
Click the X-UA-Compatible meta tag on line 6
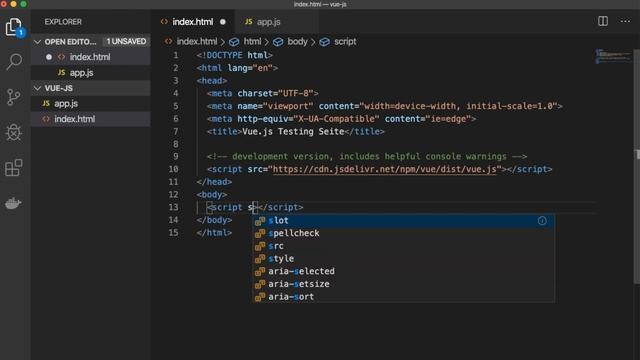pos(341,119)
